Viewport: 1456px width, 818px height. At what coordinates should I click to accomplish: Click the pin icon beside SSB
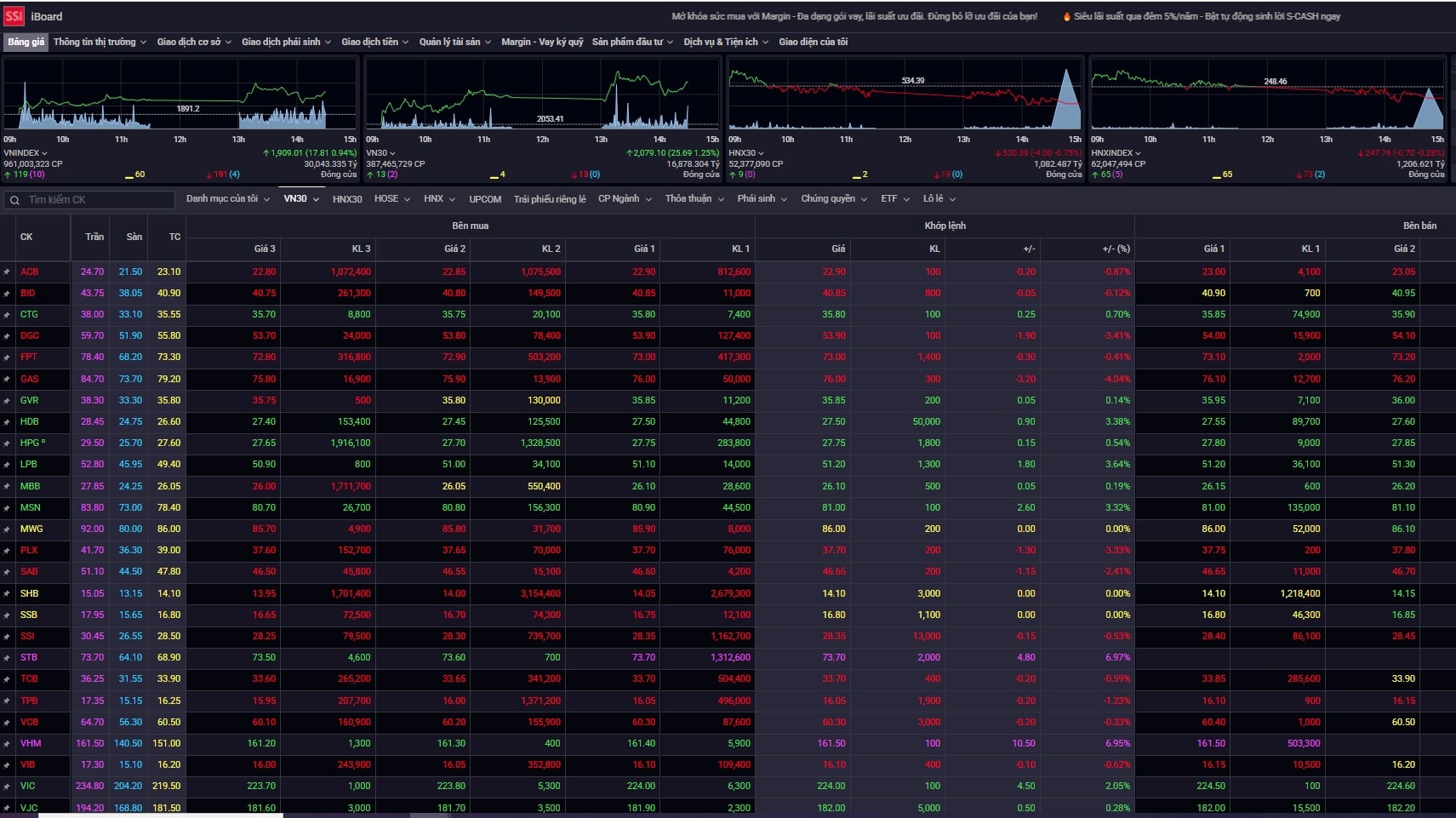(x=7, y=615)
